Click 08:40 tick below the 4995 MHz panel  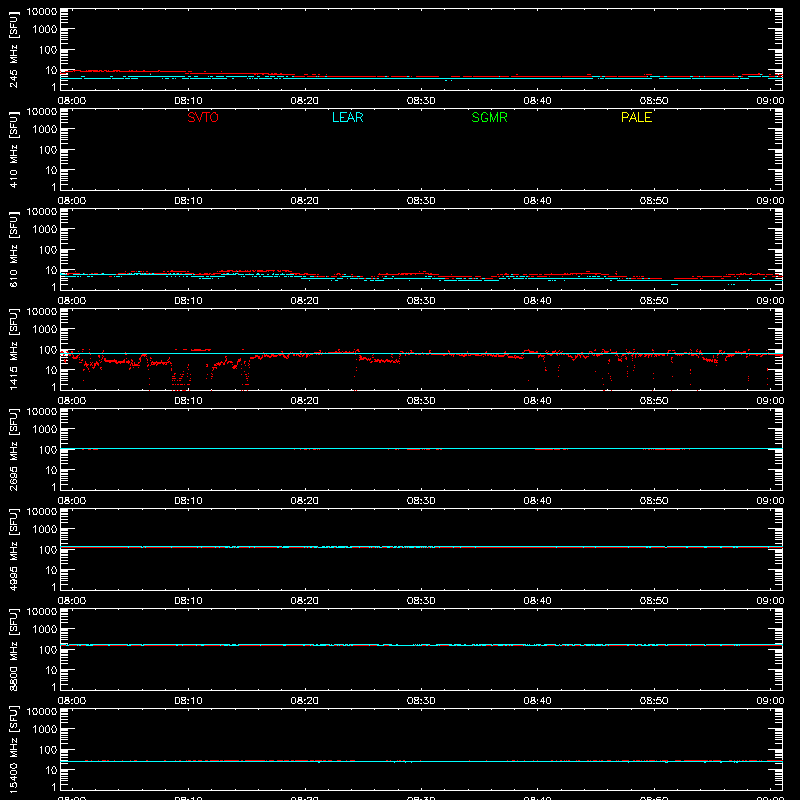pos(537,601)
